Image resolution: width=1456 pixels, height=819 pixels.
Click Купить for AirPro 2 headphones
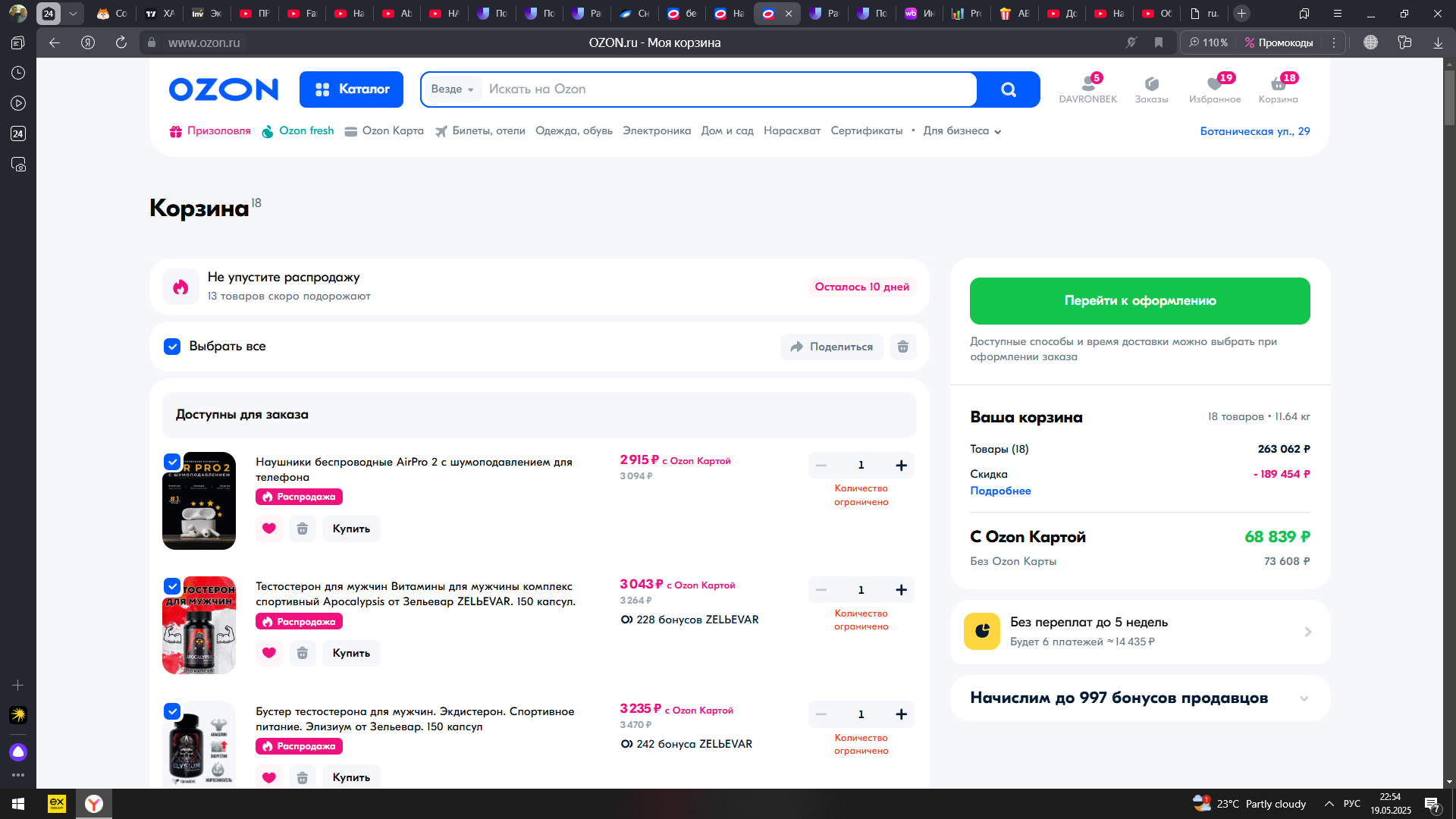coord(351,529)
